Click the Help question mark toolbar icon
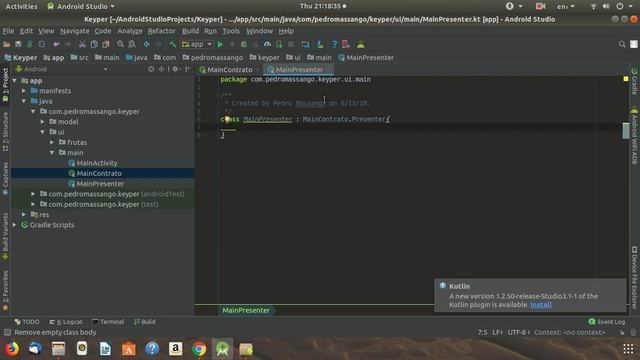Image resolution: width=640 pixels, height=360 pixels. (334, 44)
